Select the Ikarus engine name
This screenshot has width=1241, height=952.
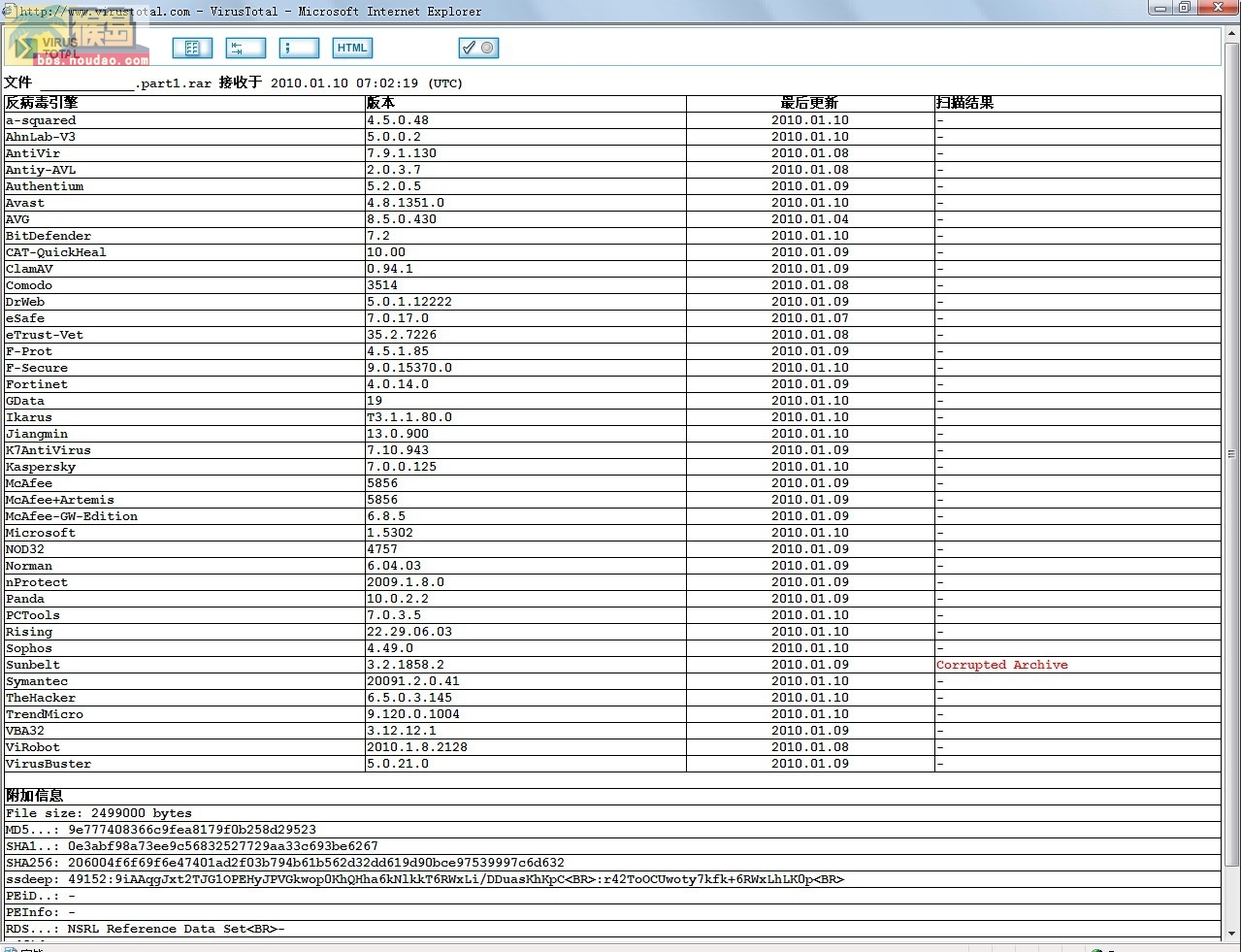click(x=29, y=417)
